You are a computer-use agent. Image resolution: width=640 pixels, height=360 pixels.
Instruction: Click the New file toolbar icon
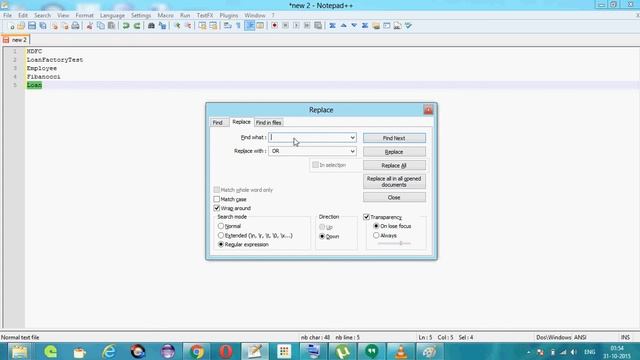tap(12, 26)
